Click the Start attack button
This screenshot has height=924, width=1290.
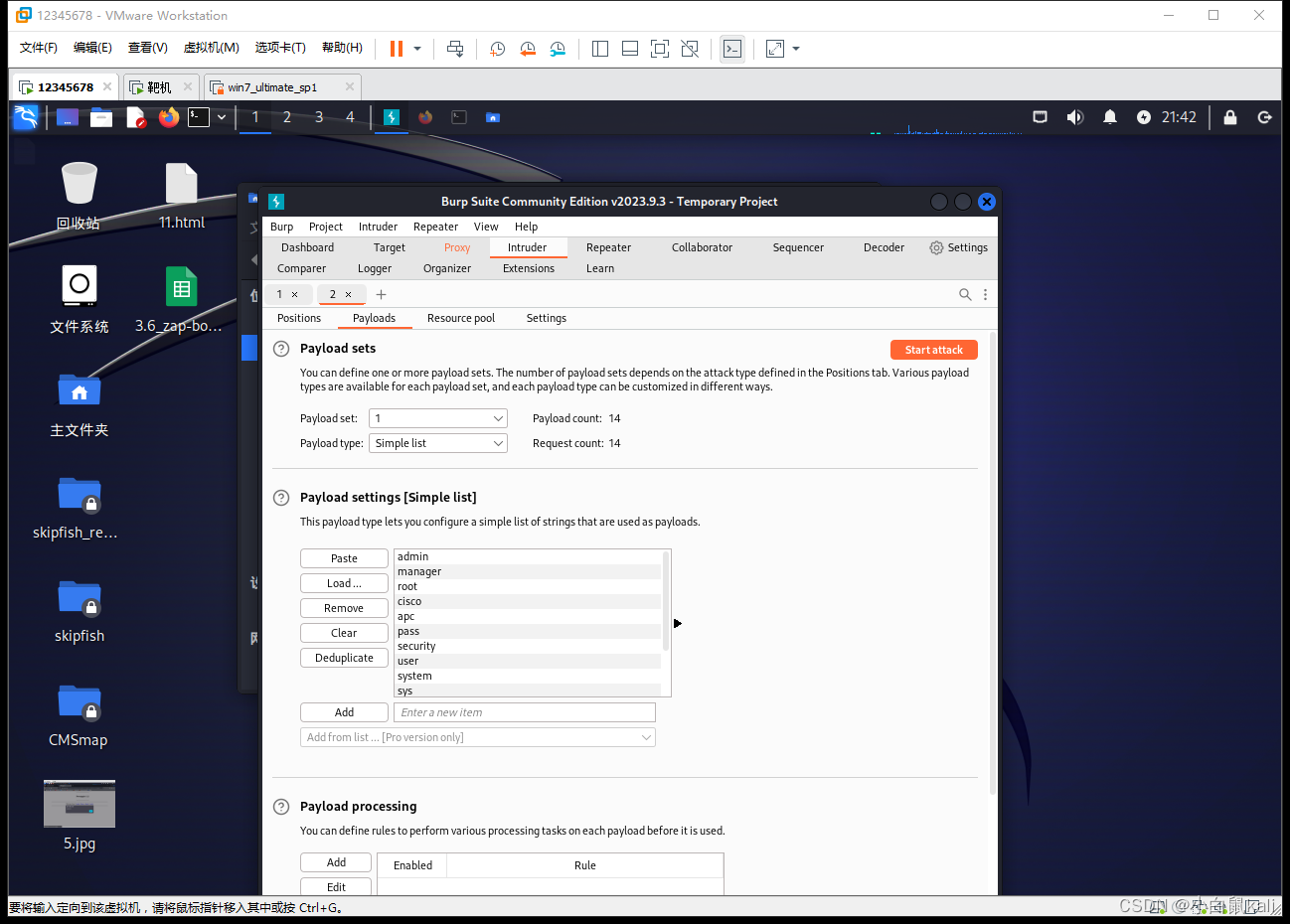click(934, 350)
